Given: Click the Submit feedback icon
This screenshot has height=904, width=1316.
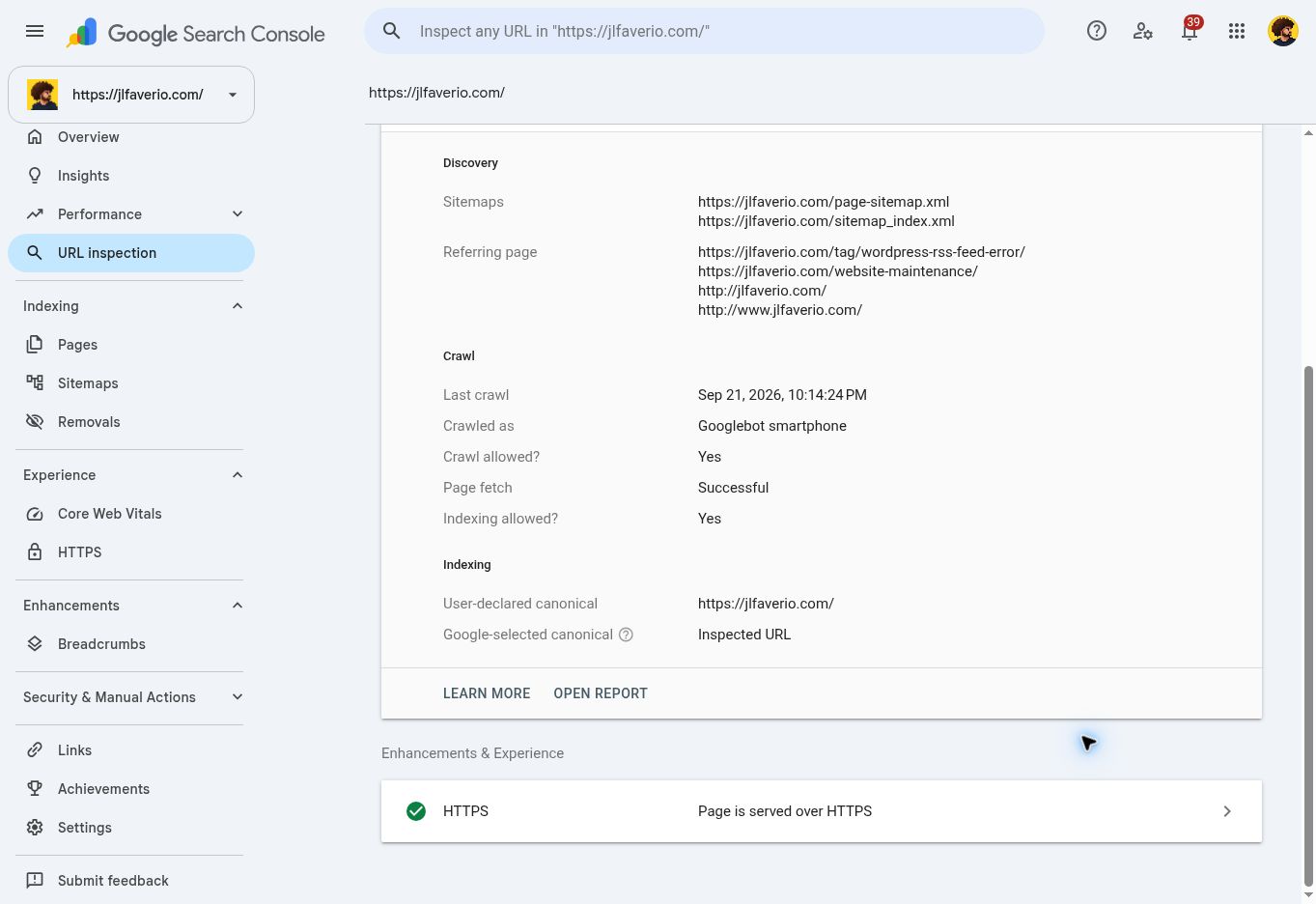Looking at the screenshot, I should 35,880.
